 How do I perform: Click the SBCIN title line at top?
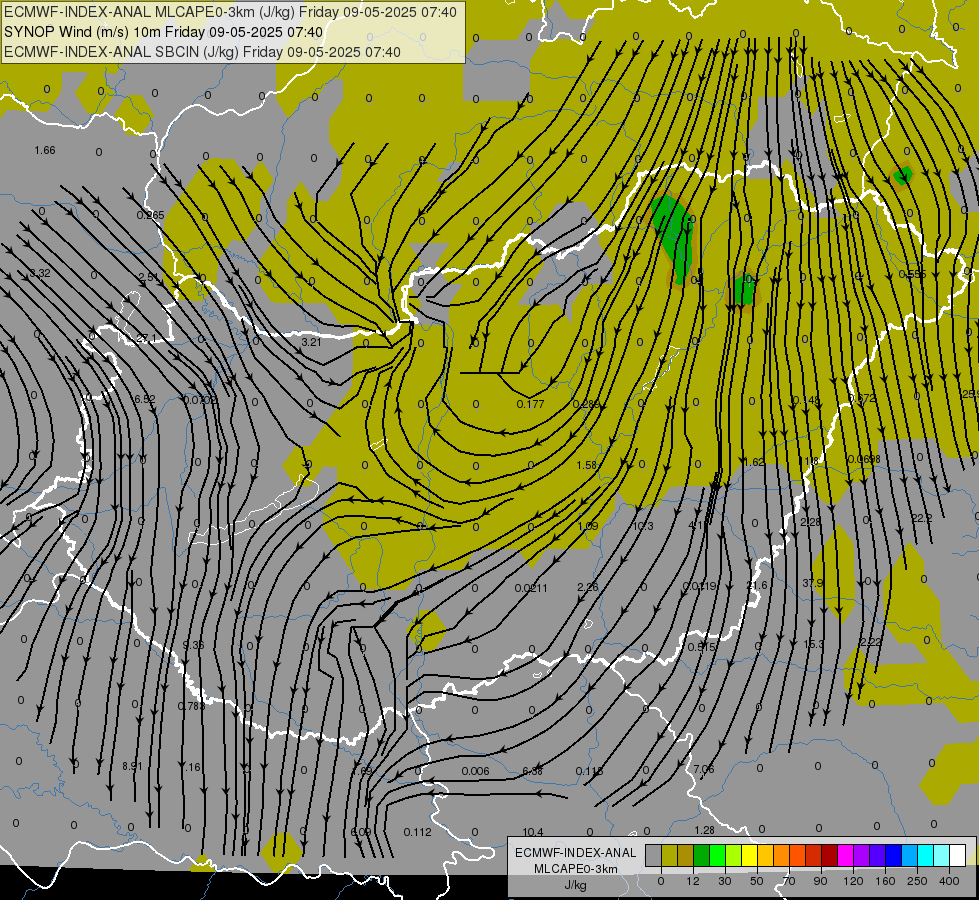point(202,52)
